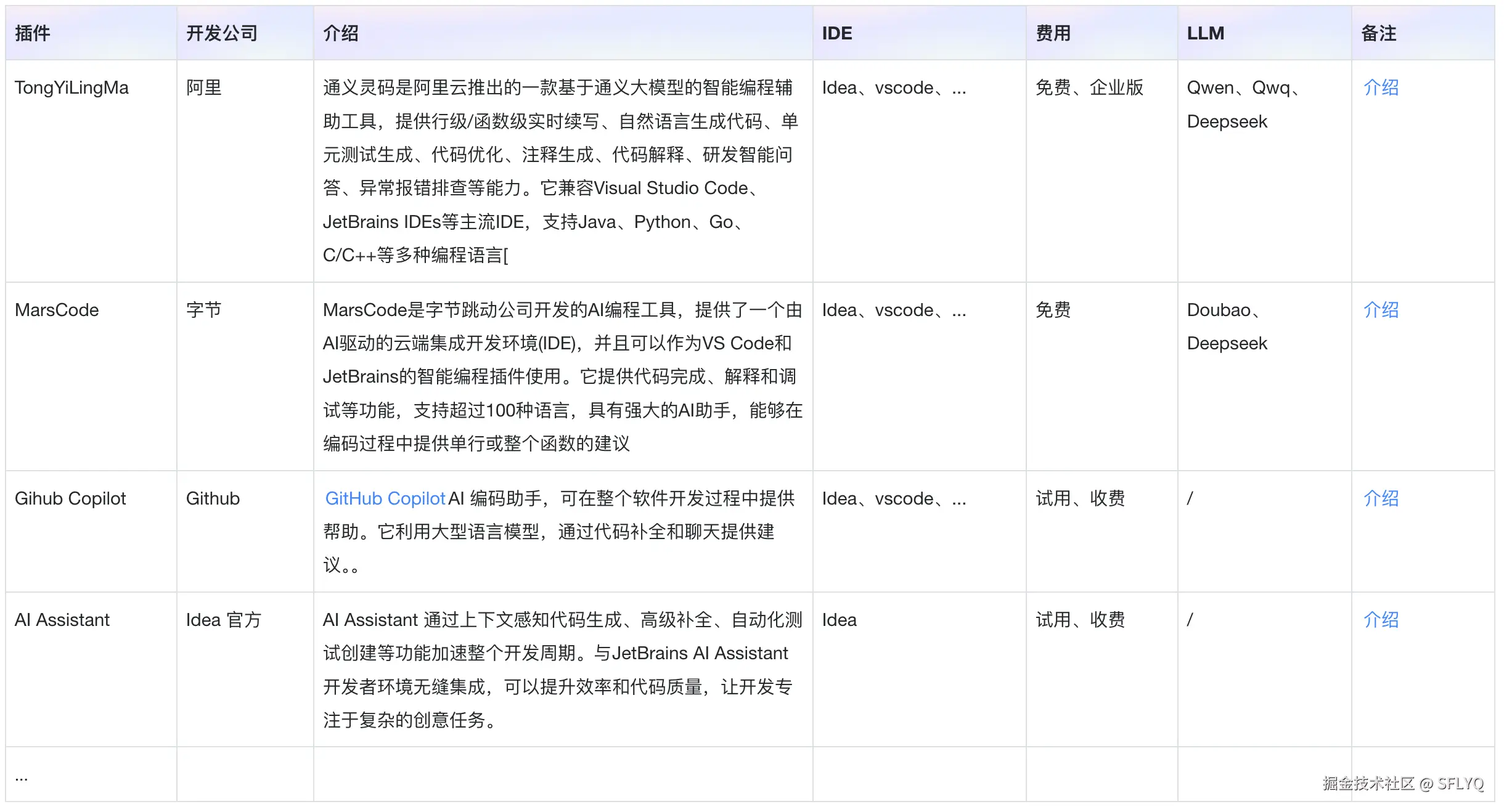The width and height of the screenshot is (1504, 812).
Task: Click the LLM column header
Action: (x=1205, y=33)
